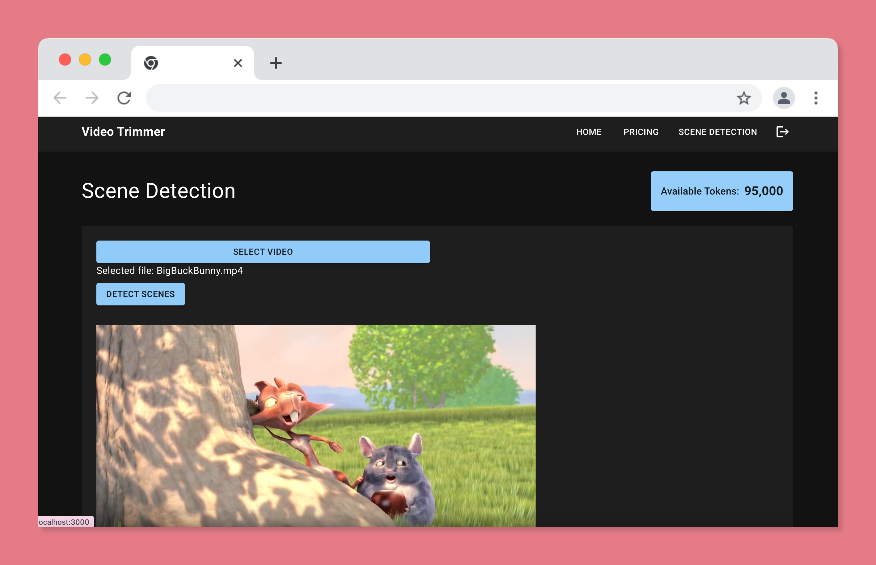Click the Video Trimmer logo title
The width and height of the screenshot is (876, 565).
pos(123,132)
